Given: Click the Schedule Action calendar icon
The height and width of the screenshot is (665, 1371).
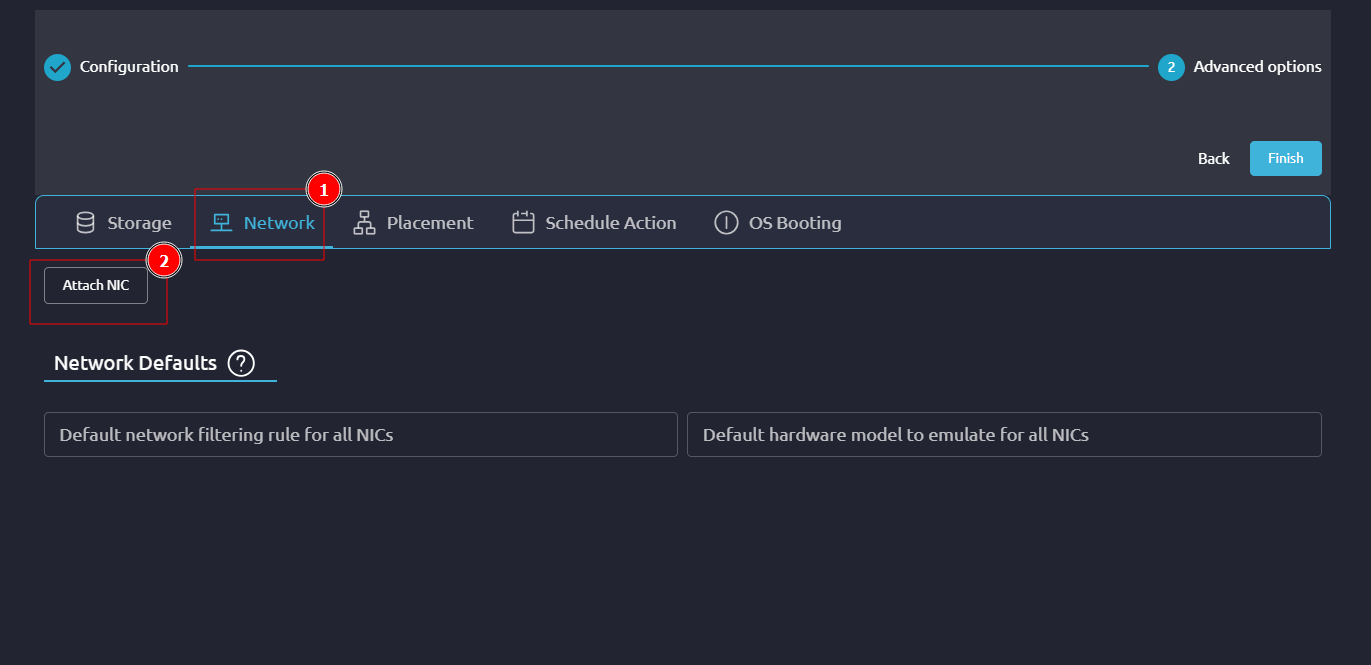Looking at the screenshot, I should click(x=523, y=223).
